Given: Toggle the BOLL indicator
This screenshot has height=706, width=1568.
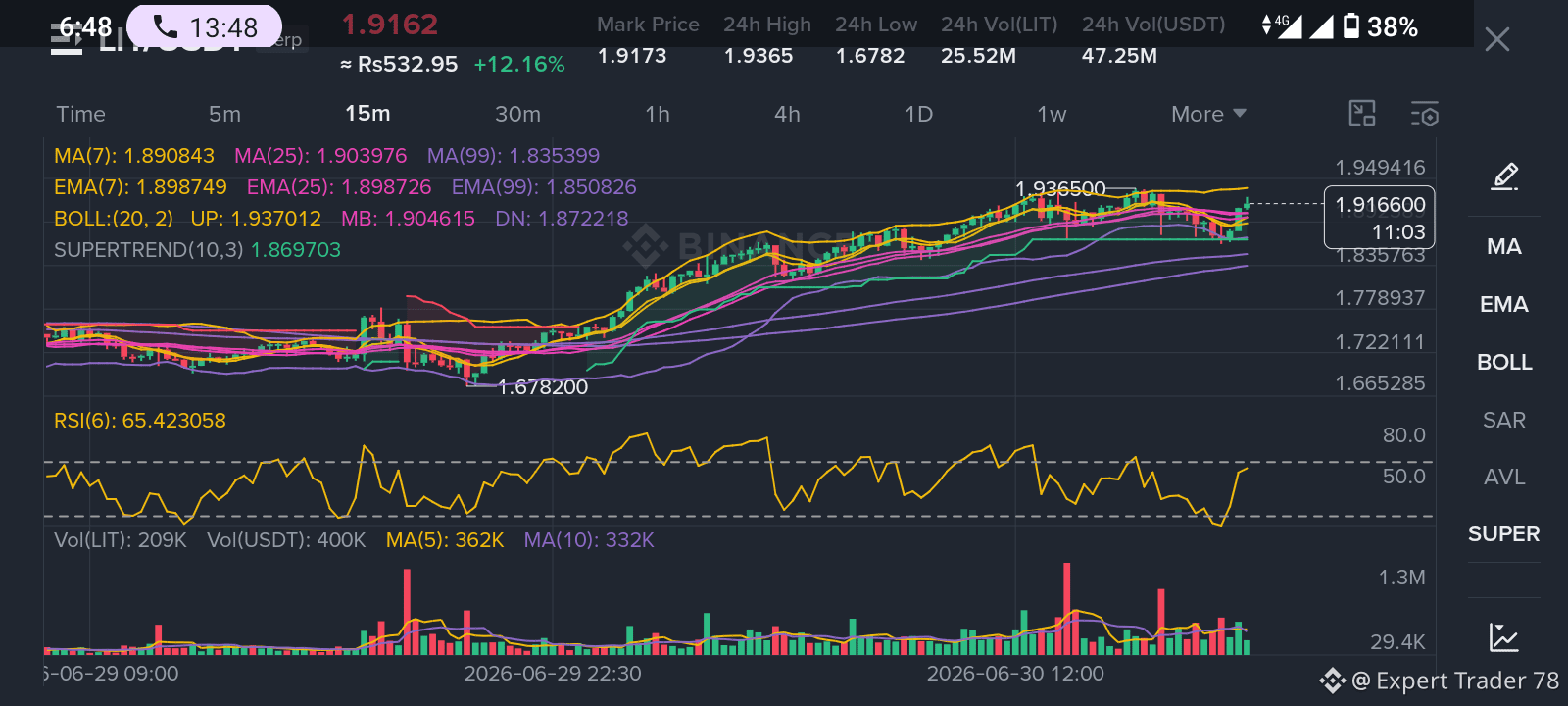Looking at the screenshot, I should coord(1504,362).
